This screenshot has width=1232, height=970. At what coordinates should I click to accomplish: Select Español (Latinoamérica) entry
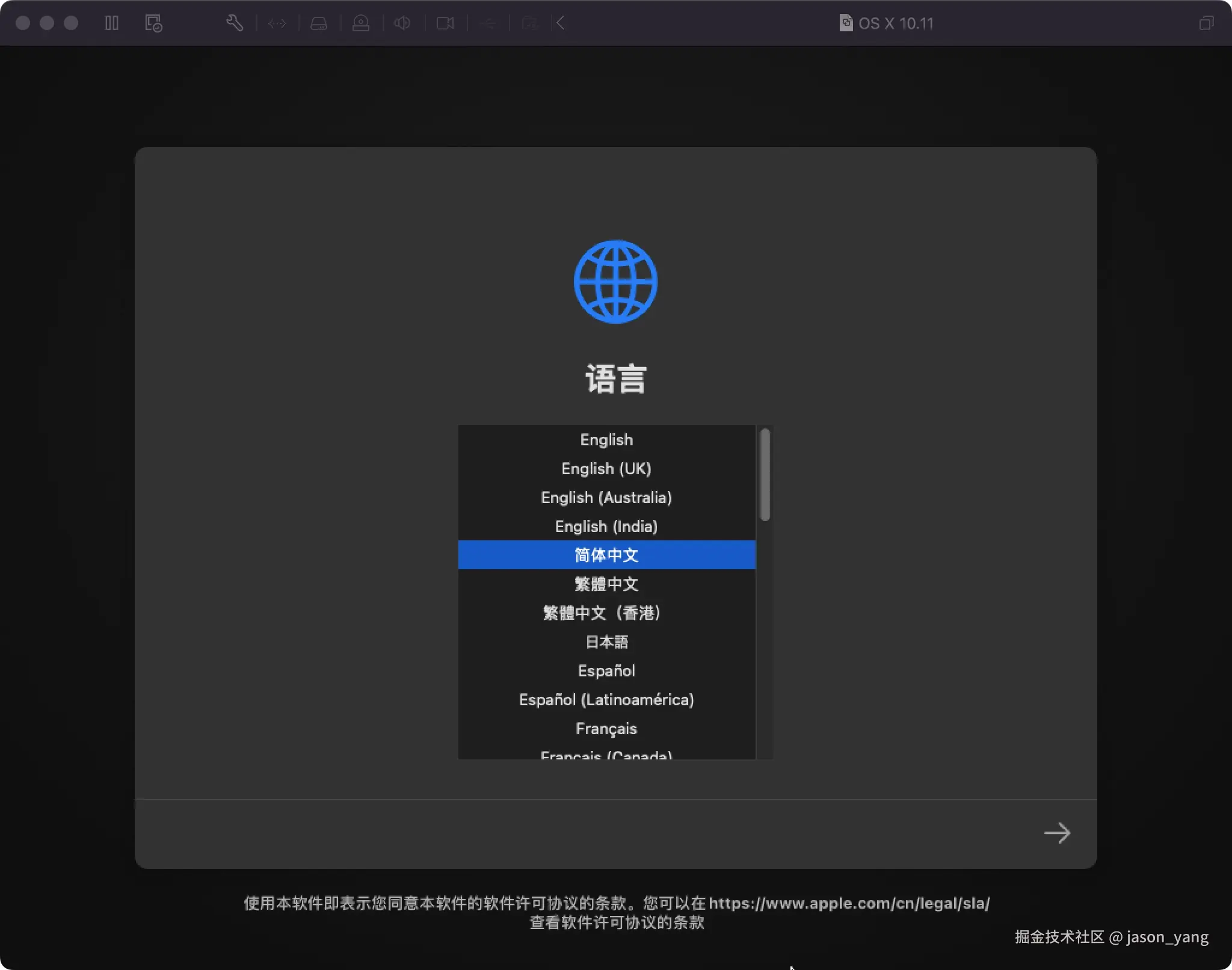pyautogui.click(x=606, y=700)
